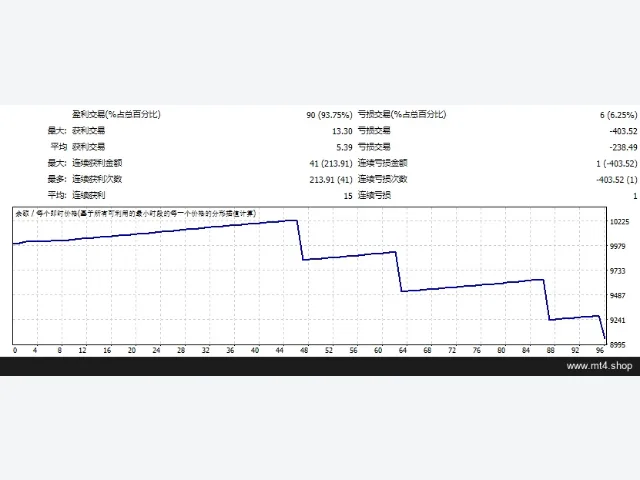Click the label "连续获利次数"
Image resolution: width=640 pixels, height=480 pixels.
97,179
